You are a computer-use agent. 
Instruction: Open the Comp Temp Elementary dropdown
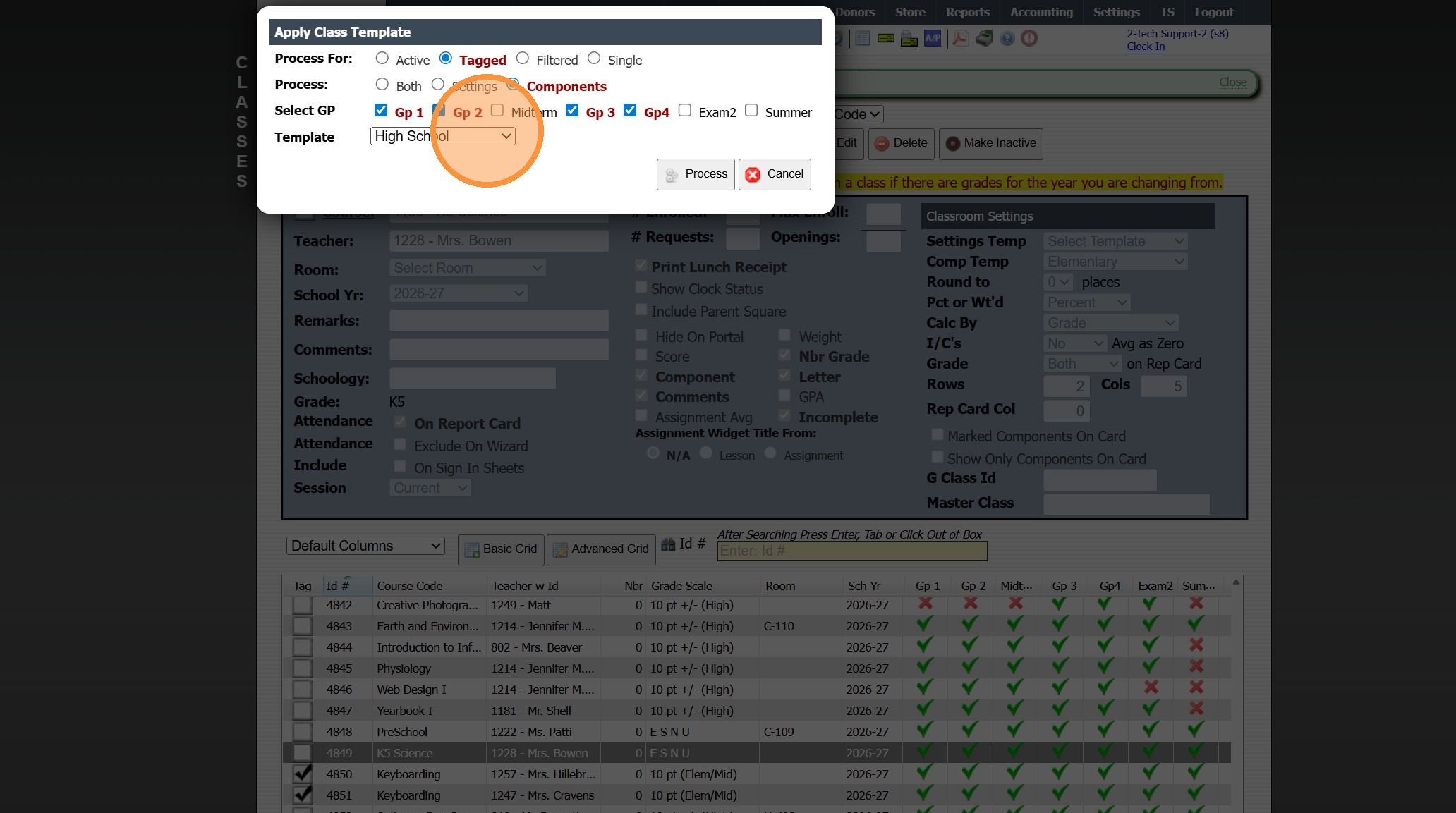tap(1115, 262)
